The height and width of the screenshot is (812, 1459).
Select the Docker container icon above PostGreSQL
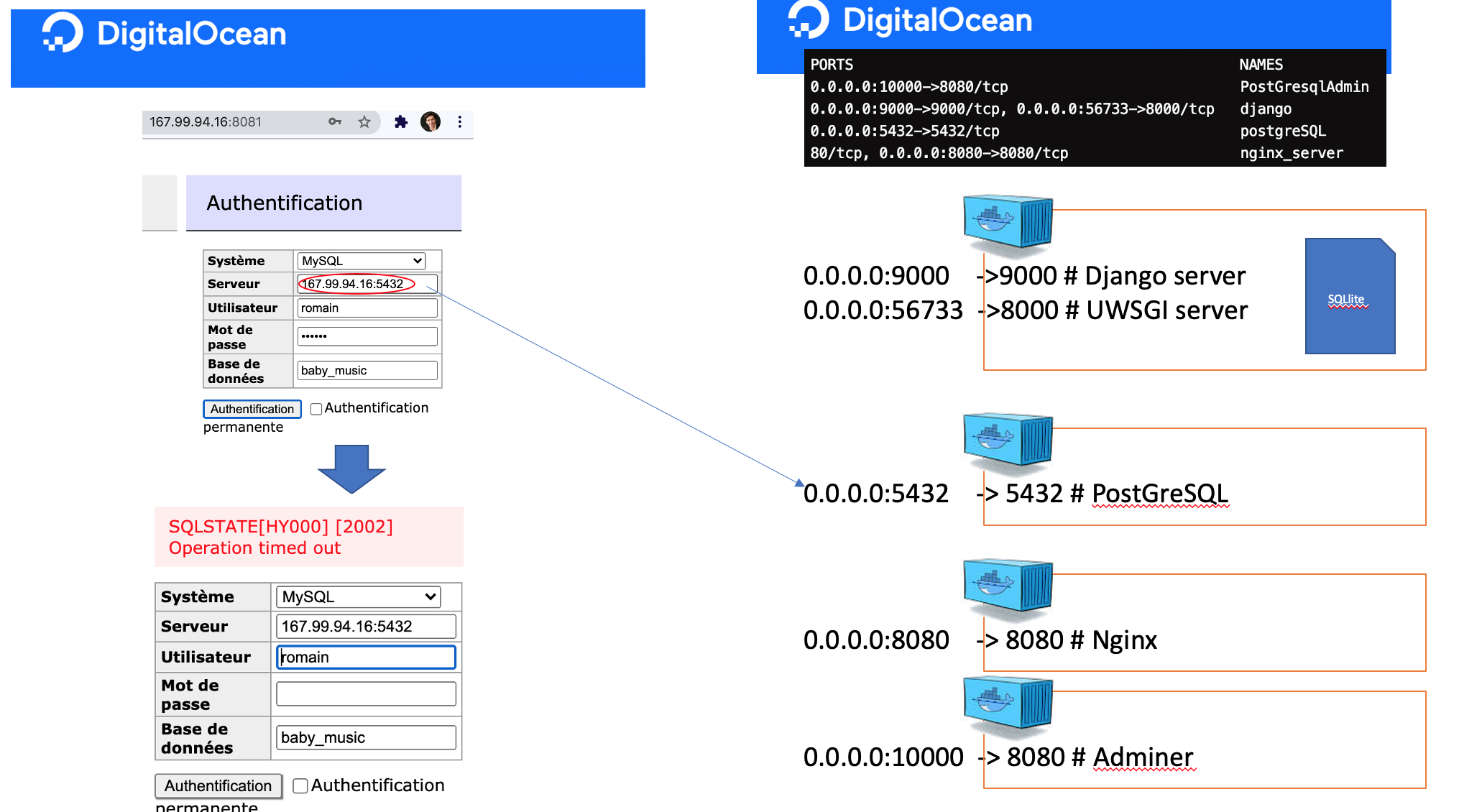pyautogui.click(x=1008, y=443)
